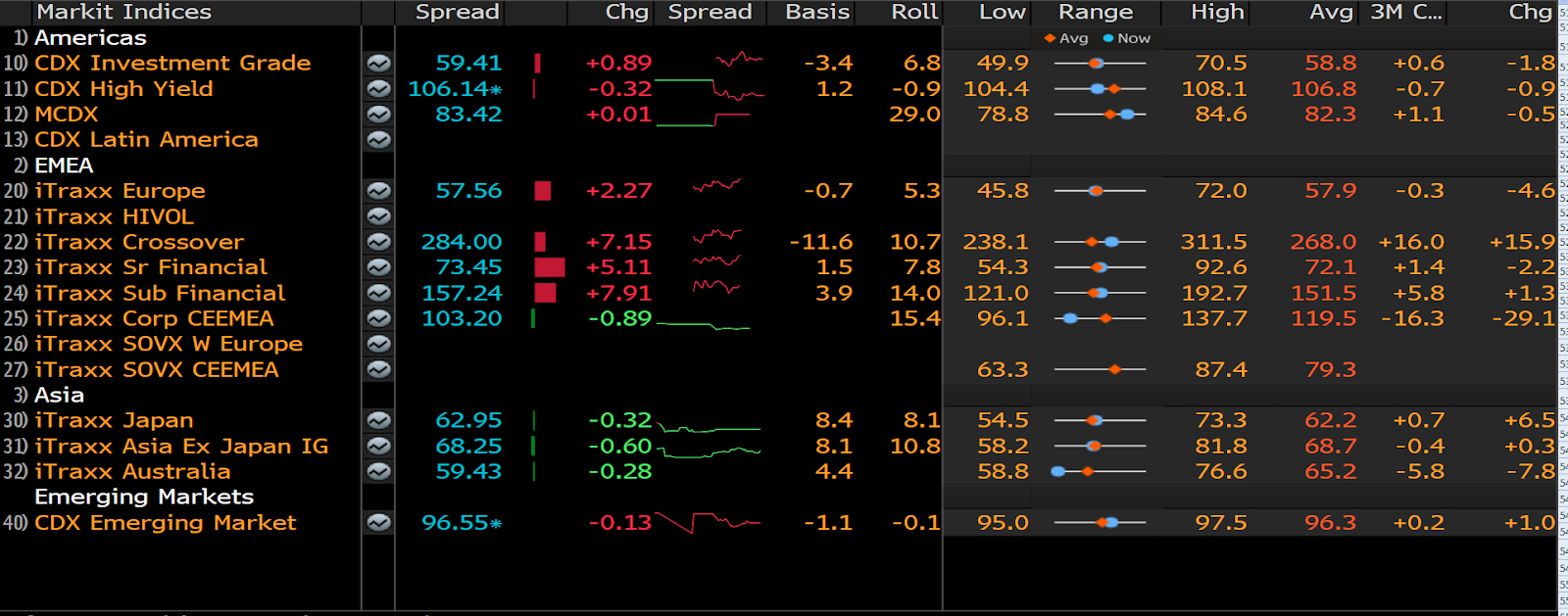Collapse the Asia section
Viewport: 1568px width, 616px height.
point(59,395)
